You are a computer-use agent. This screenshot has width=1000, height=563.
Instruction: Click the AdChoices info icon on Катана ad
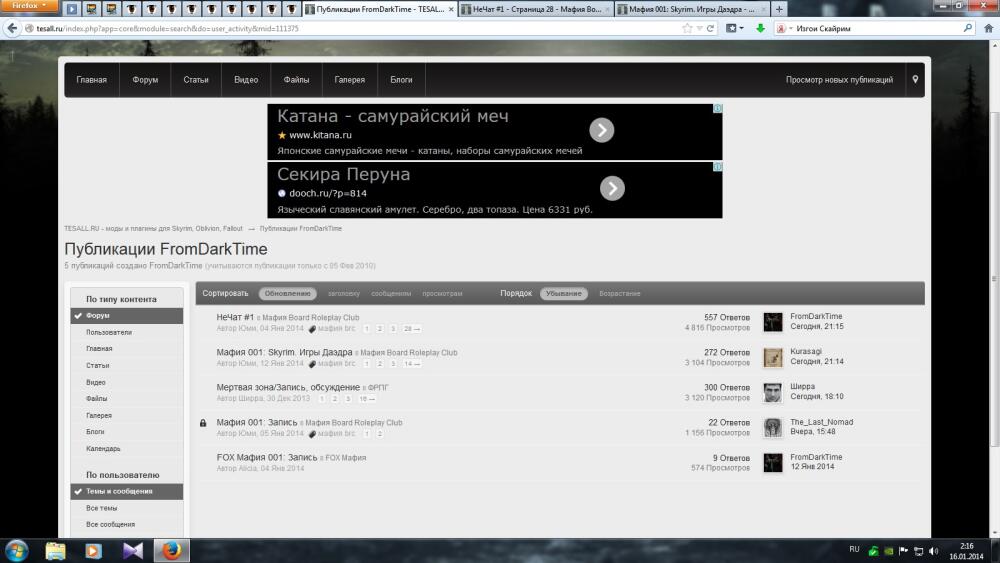click(x=717, y=108)
